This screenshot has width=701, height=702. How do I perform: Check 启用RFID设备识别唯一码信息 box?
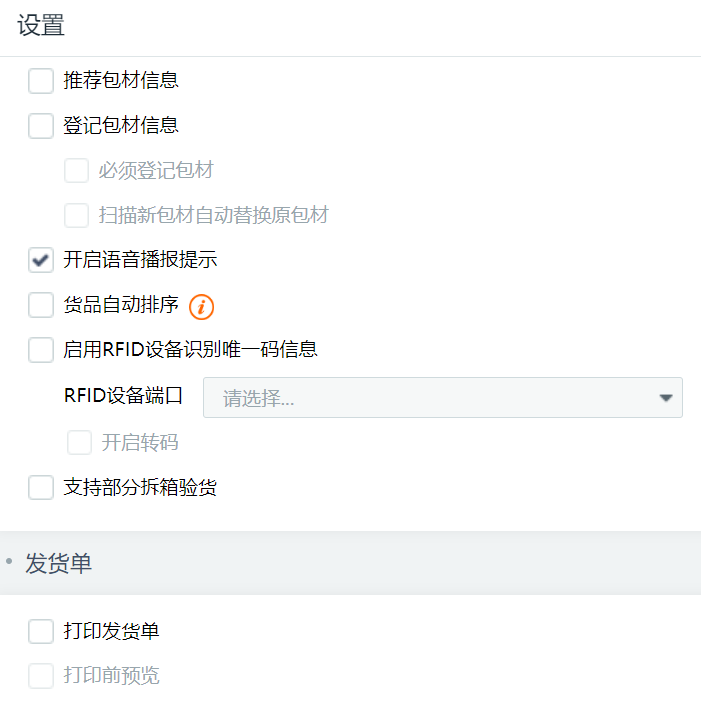point(41,350)
